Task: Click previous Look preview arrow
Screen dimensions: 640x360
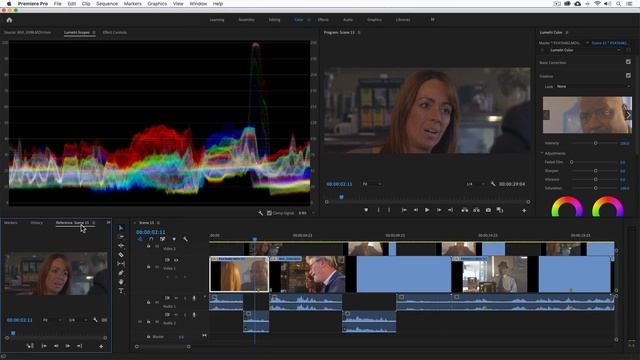Action: (547, 115)
